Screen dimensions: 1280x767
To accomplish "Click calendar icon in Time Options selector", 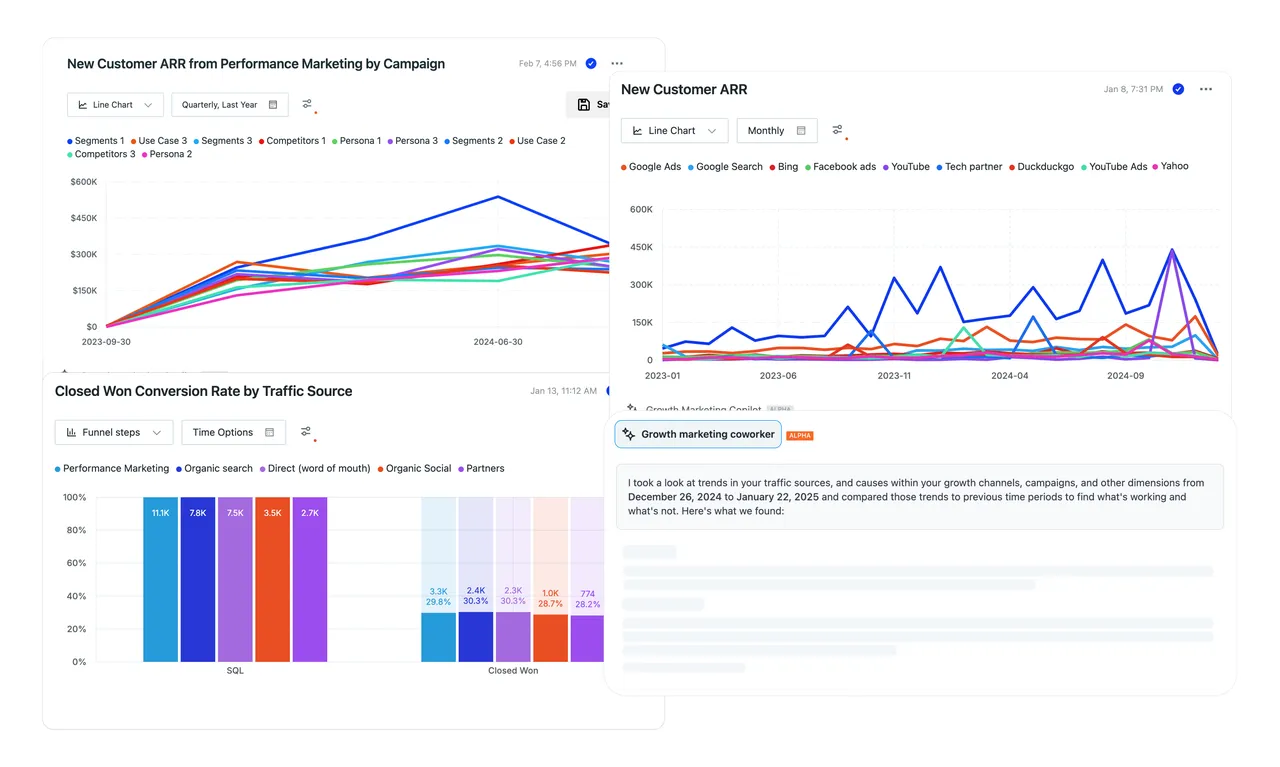I will (x=269, y=432).
